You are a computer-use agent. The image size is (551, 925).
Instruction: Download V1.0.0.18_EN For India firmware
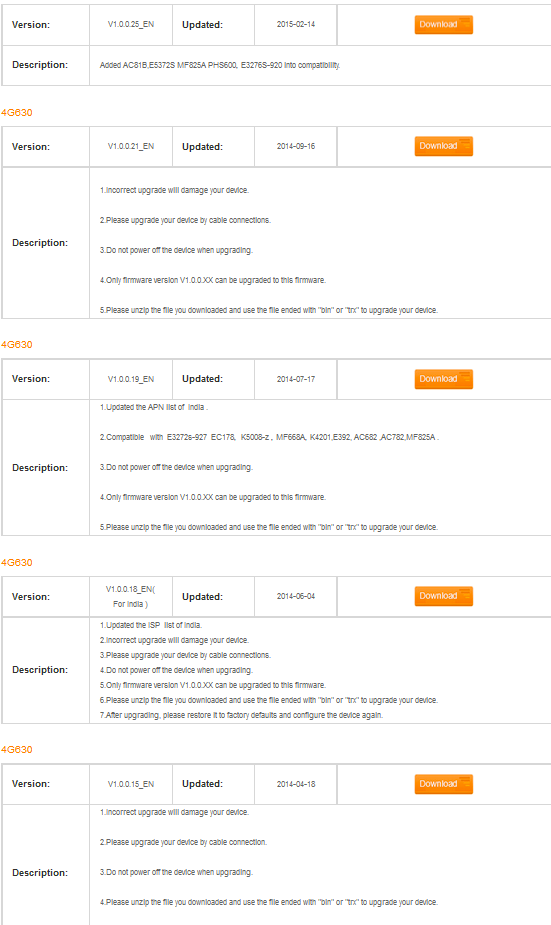point(444,596)
